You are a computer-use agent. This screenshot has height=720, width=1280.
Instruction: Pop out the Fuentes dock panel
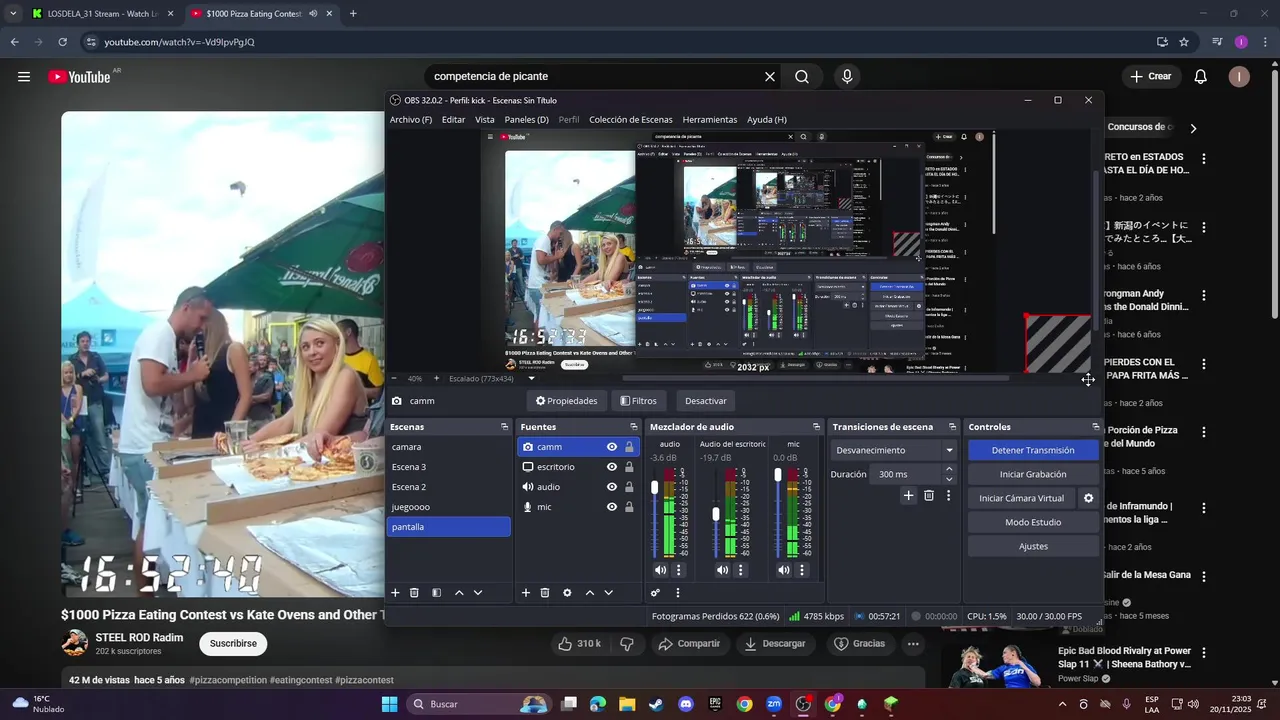pos(633,427)
